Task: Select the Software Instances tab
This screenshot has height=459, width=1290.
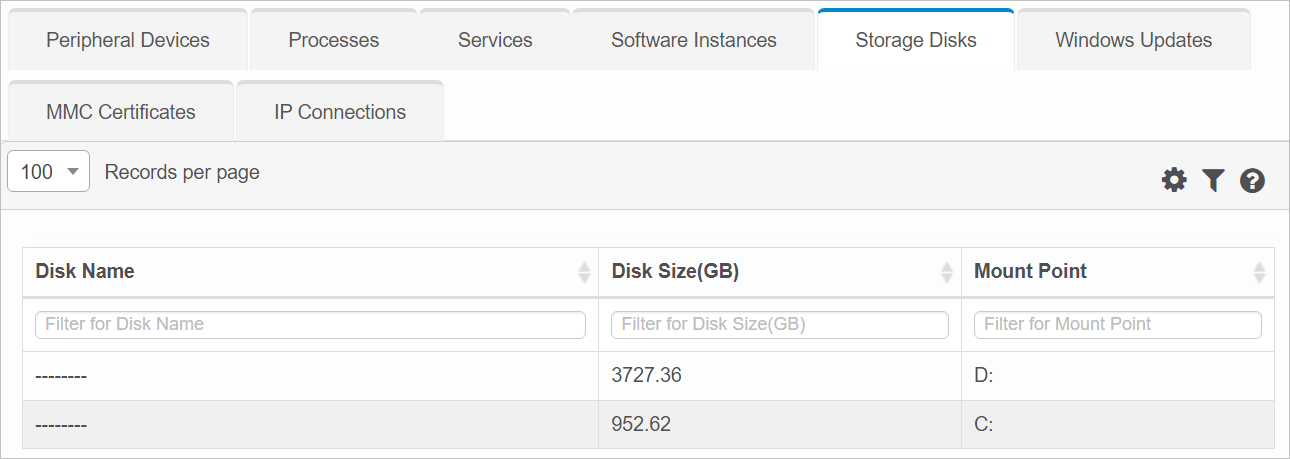Action: (694, 41)
